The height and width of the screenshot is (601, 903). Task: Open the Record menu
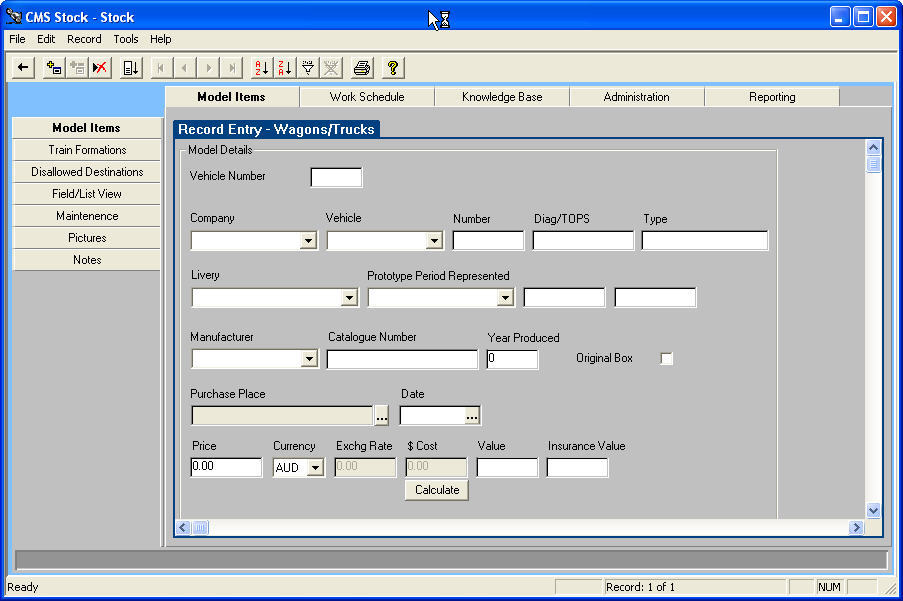tap(84, 39)
